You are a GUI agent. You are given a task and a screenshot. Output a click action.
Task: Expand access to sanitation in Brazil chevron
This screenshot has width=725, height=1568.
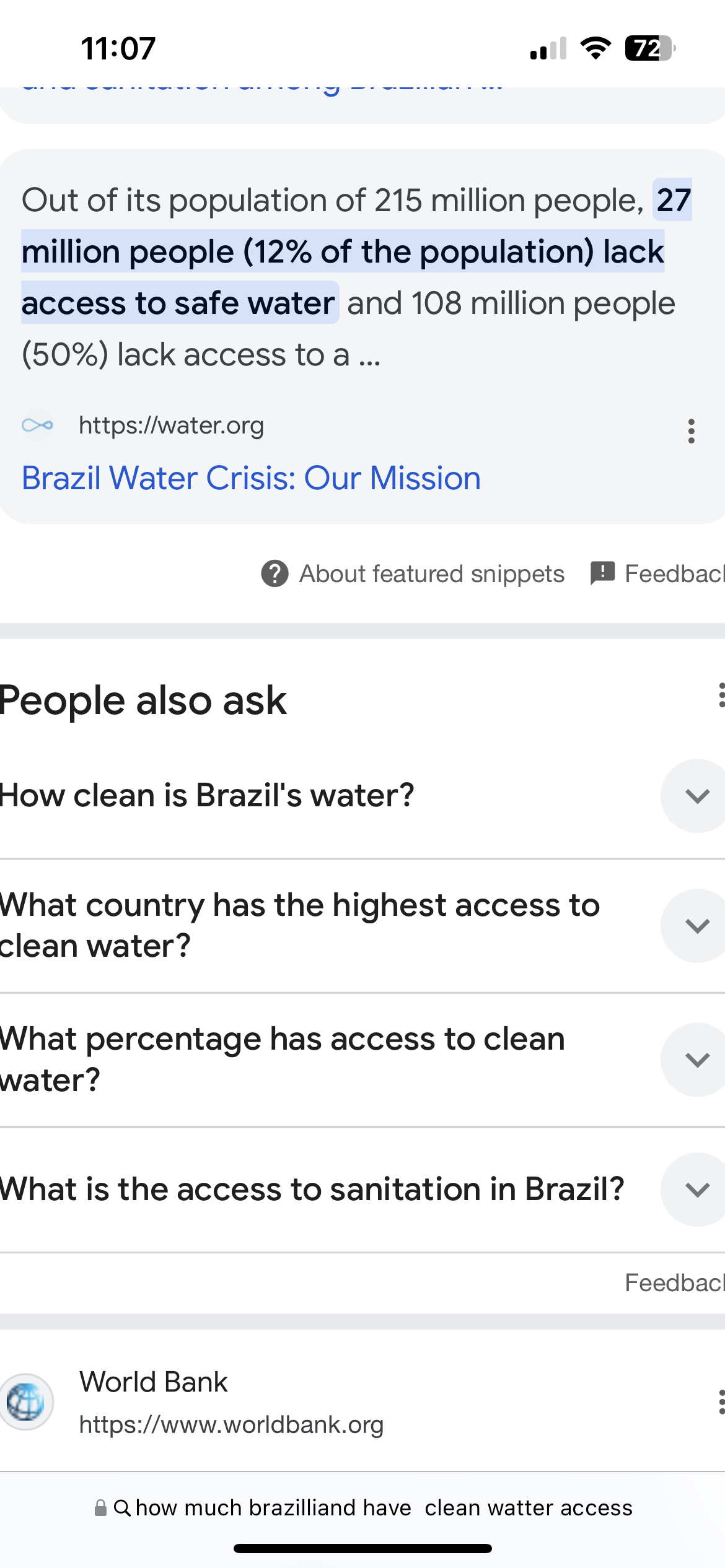(696, 1190)
